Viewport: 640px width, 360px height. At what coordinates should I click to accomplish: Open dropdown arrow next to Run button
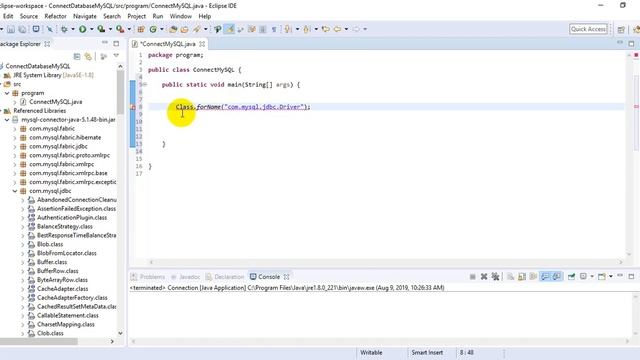tap(91, 29)
